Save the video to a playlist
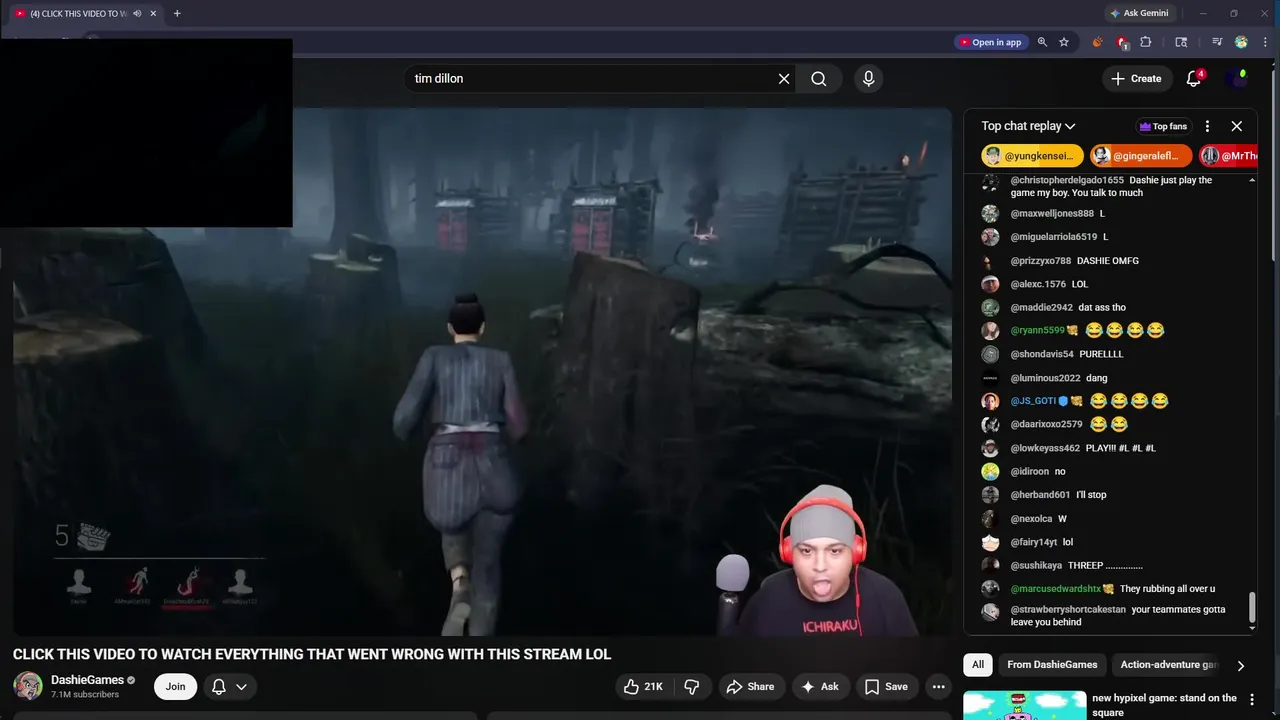 [886, 686]
